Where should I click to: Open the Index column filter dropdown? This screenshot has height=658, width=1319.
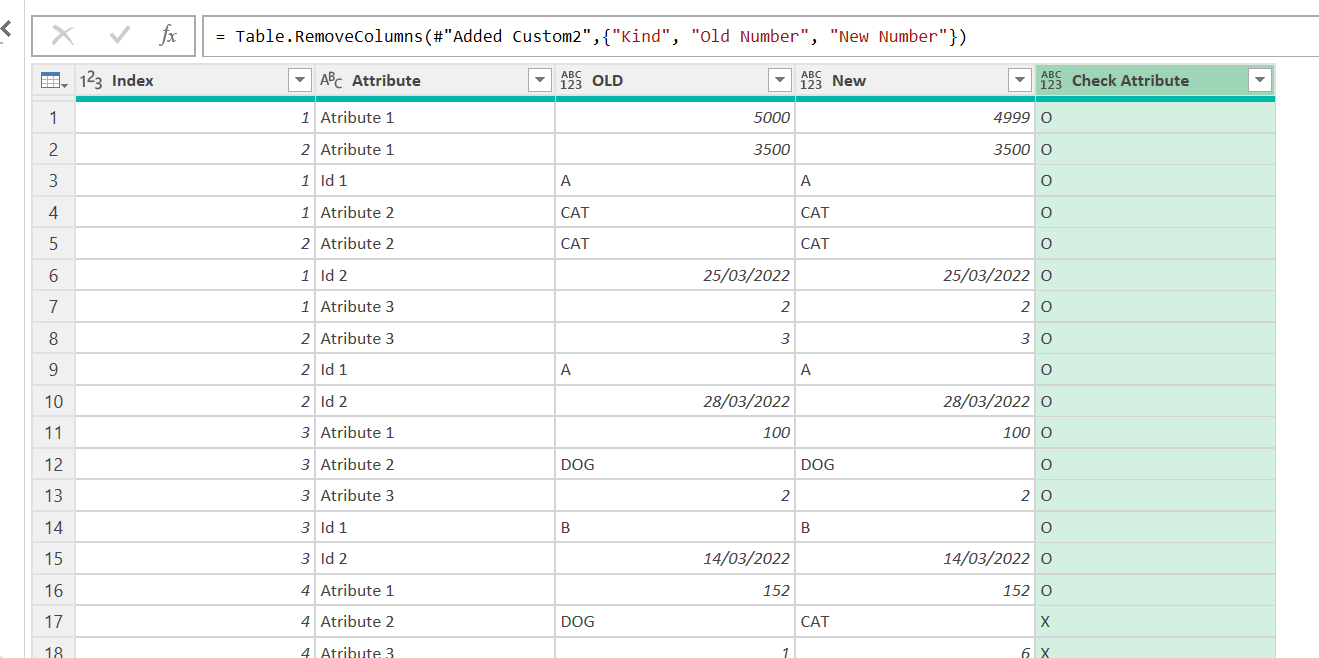299,81
